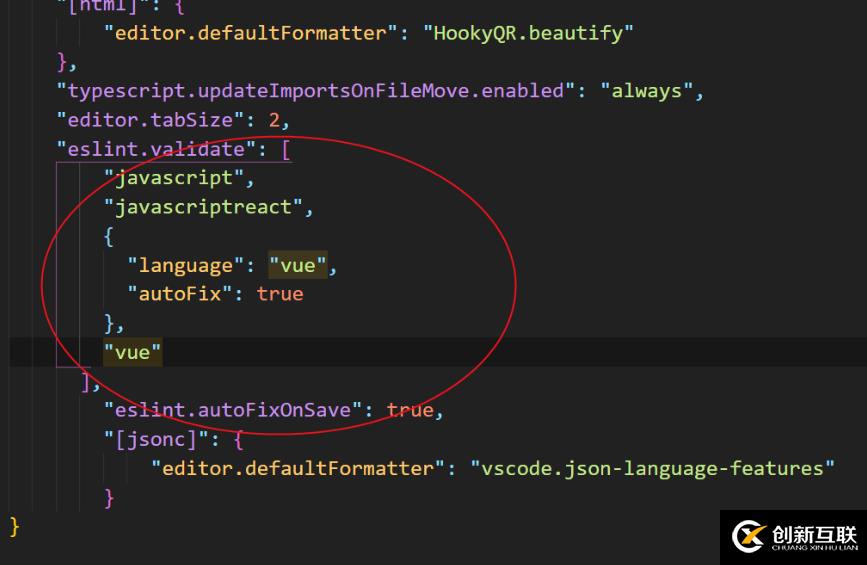Click the "language" key
867x565 pixels.
185,265
